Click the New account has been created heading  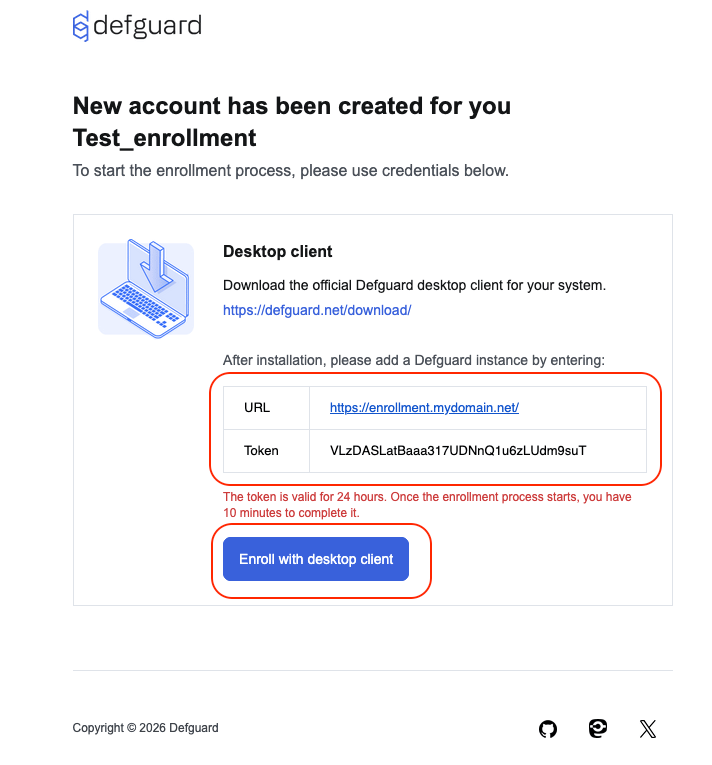pos(292,106)
